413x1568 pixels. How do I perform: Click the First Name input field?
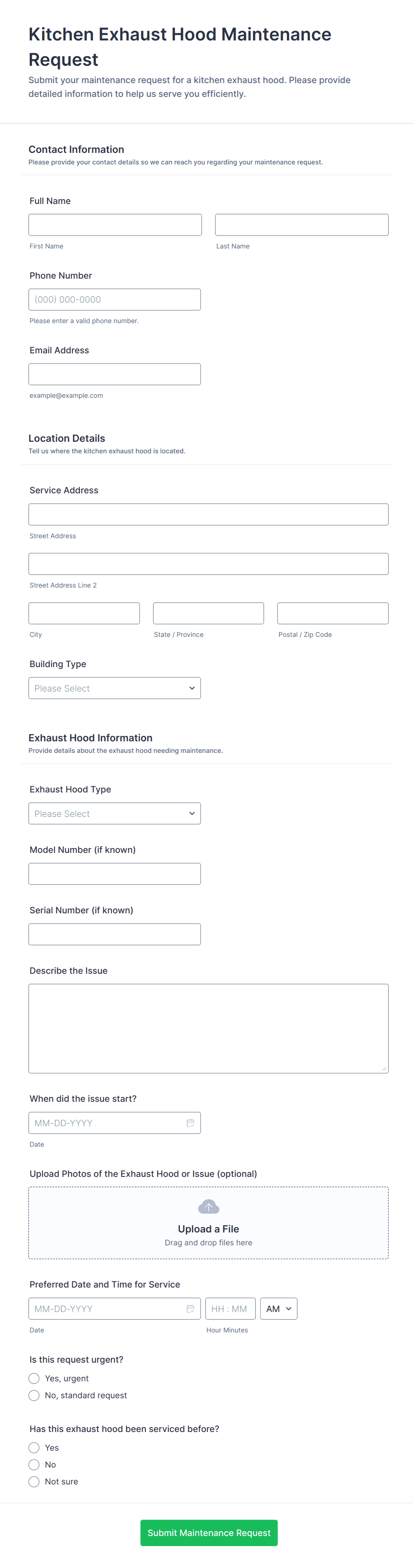pos(115,224)
